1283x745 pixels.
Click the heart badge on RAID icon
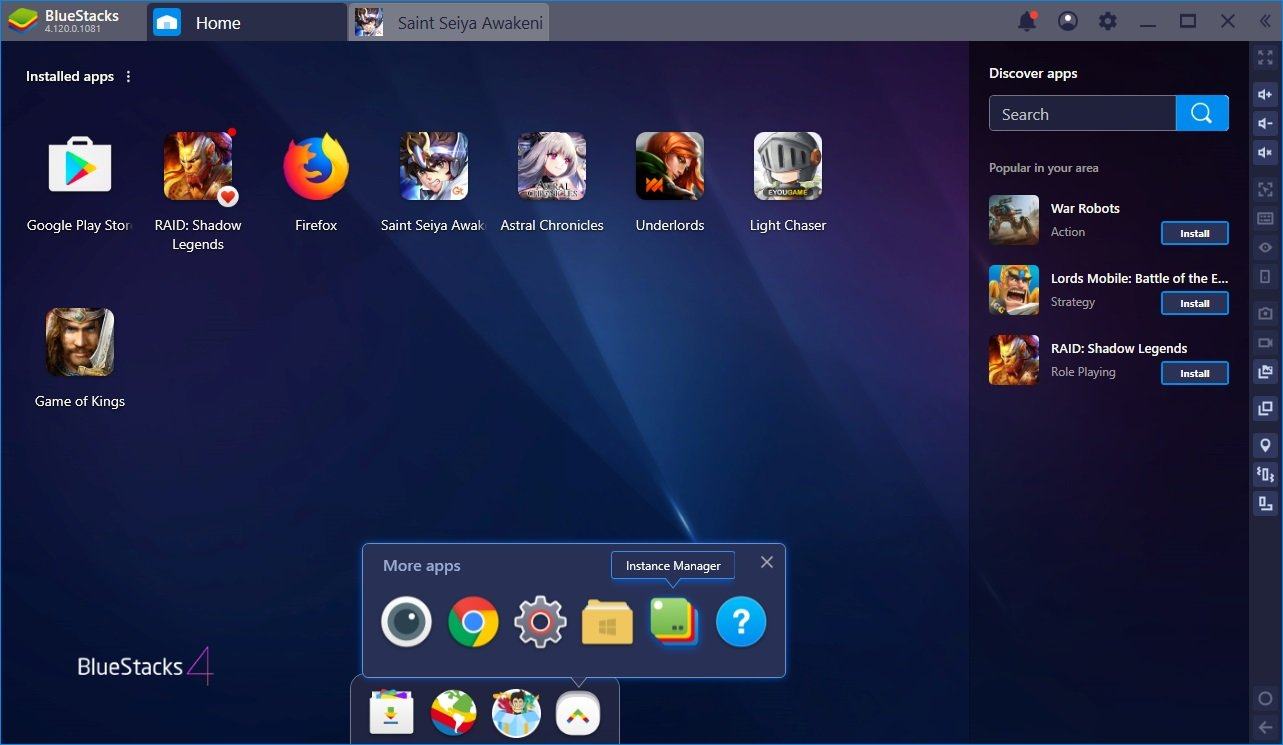point(228,195)
